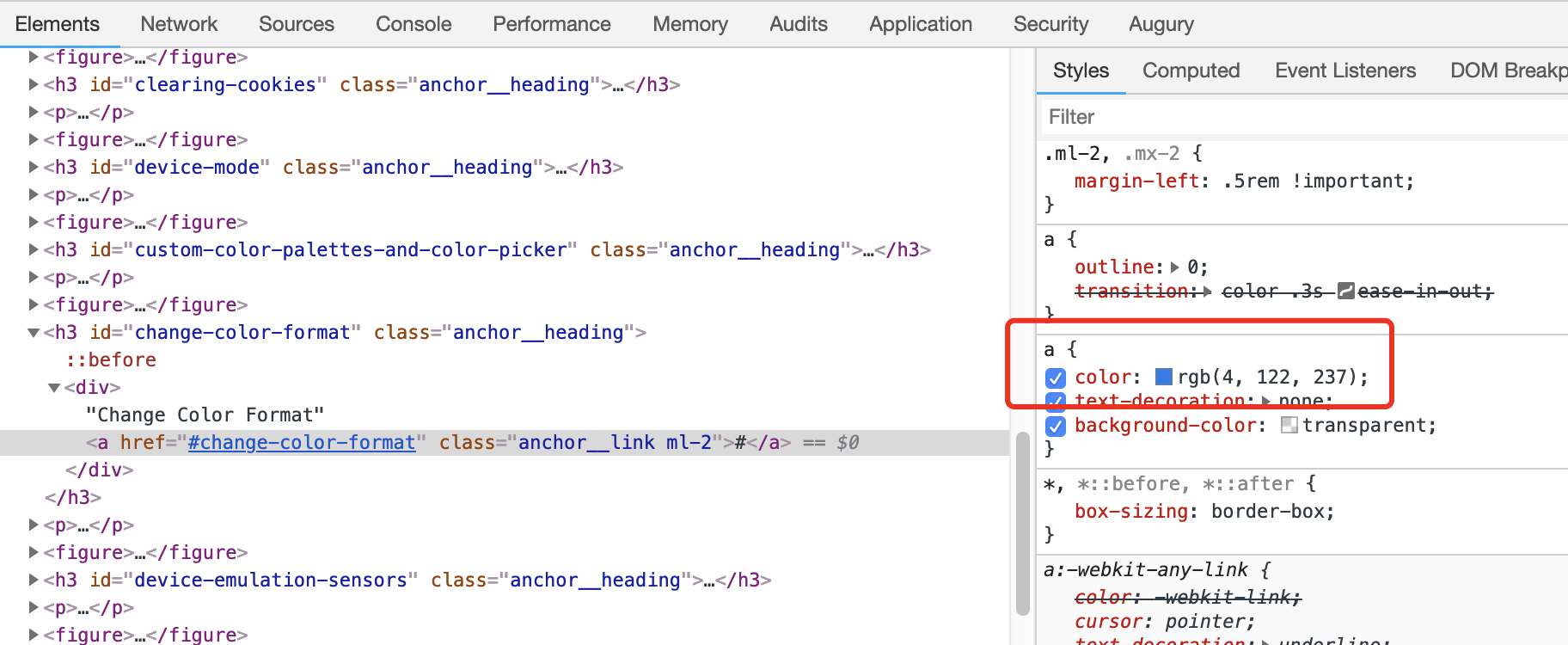Open the Event Listeners tab
Image resolution: width=1568 pixels, height=645 pixels.
point(1344,71)
